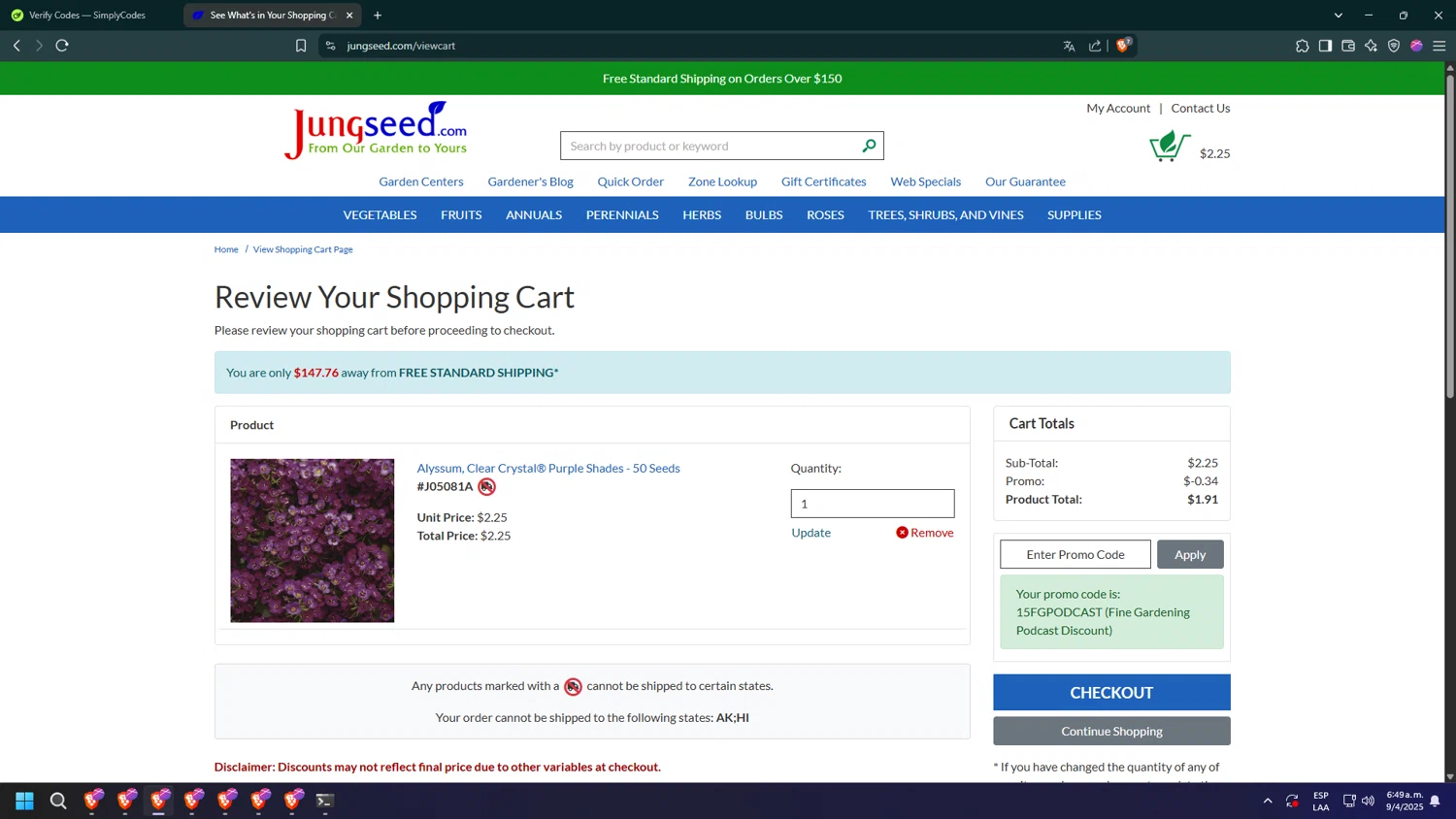Click the Alyssum purple flowers thumbnail
Viewport: 1456px width, 819px height.
tap(313, 541)
